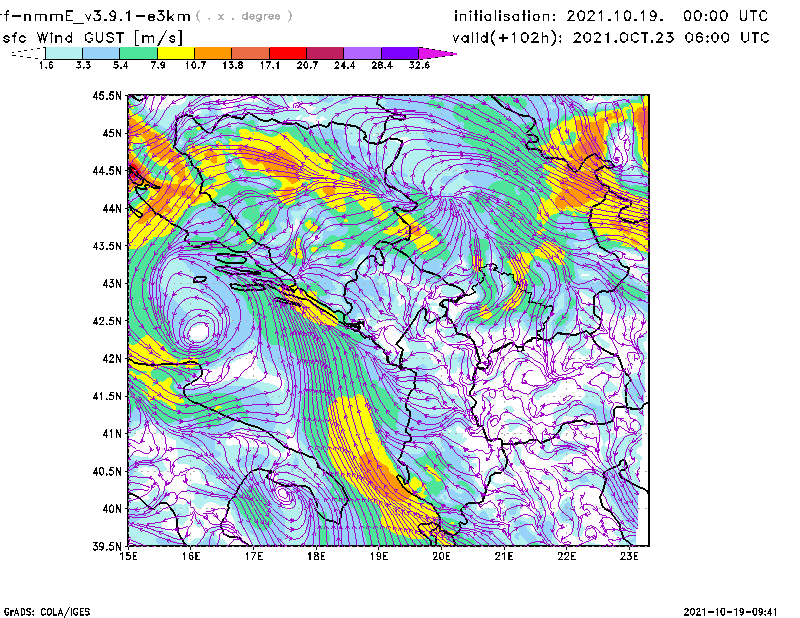800x618 pixels.
Task: Click the '2021.OCT.23 06:00 UTC' valid time
Action: pos(671,38)
